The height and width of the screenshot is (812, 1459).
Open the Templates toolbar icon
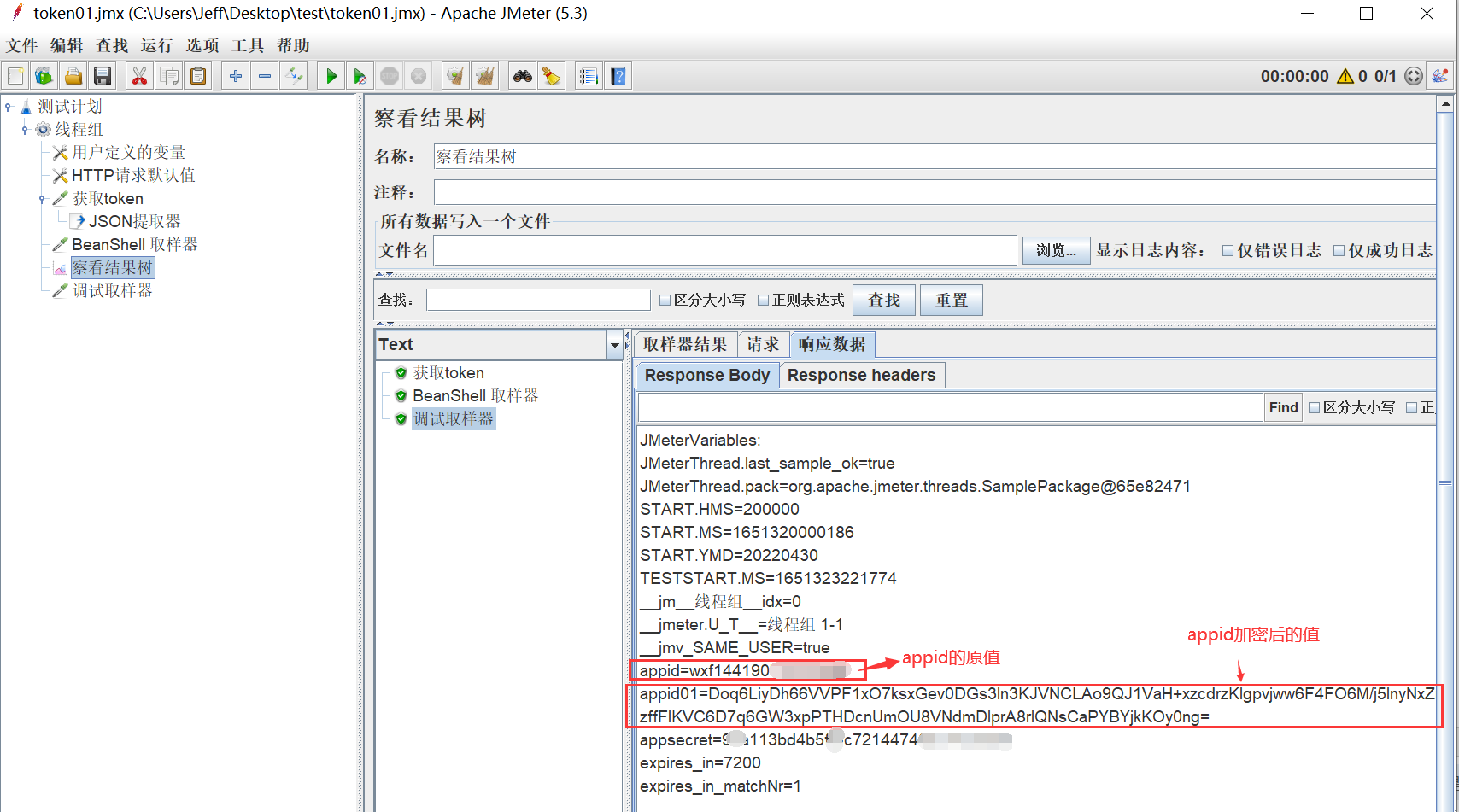tap(44, 77)
